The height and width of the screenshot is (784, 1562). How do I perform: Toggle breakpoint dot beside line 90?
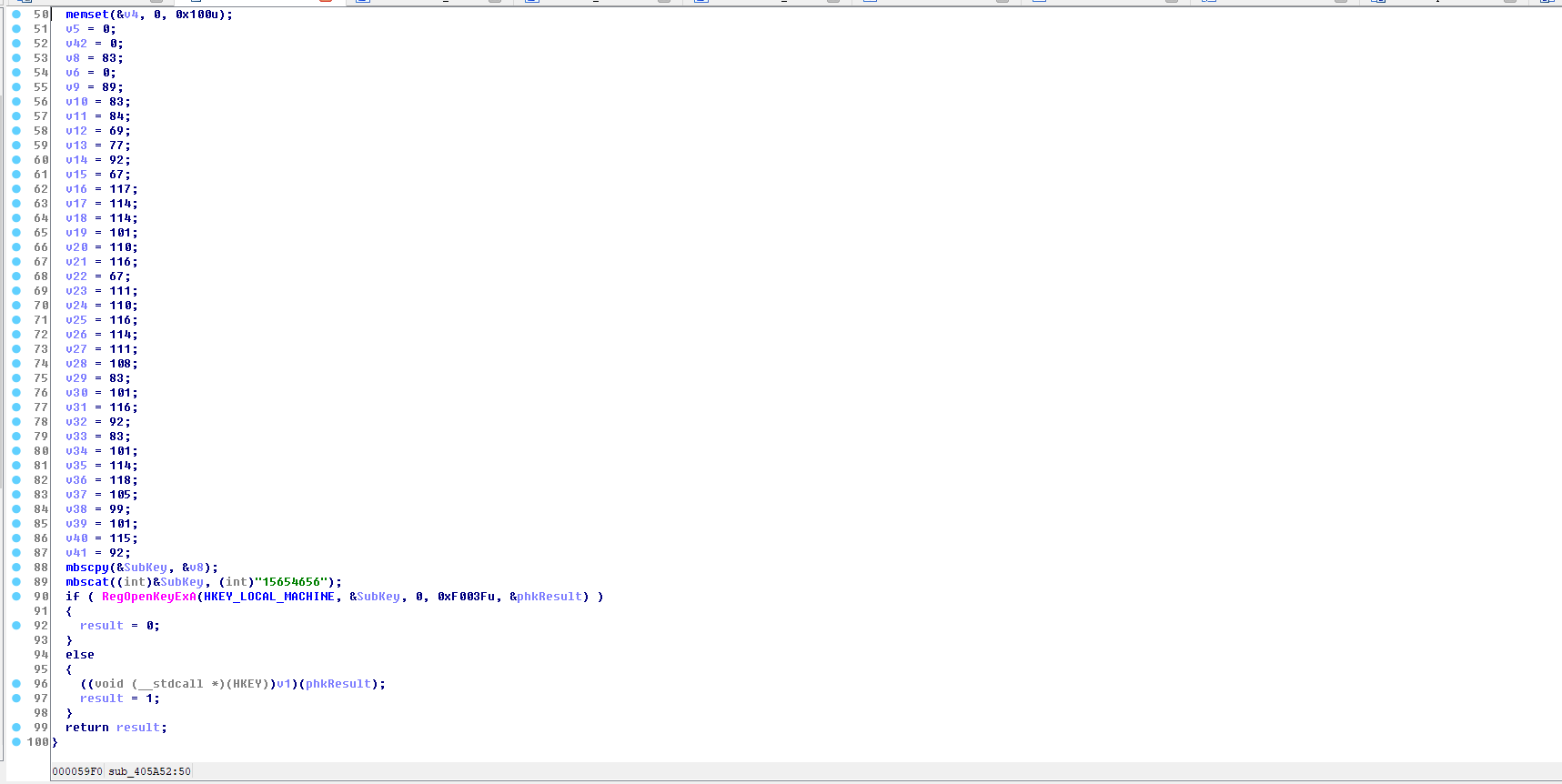click(16, 597)
